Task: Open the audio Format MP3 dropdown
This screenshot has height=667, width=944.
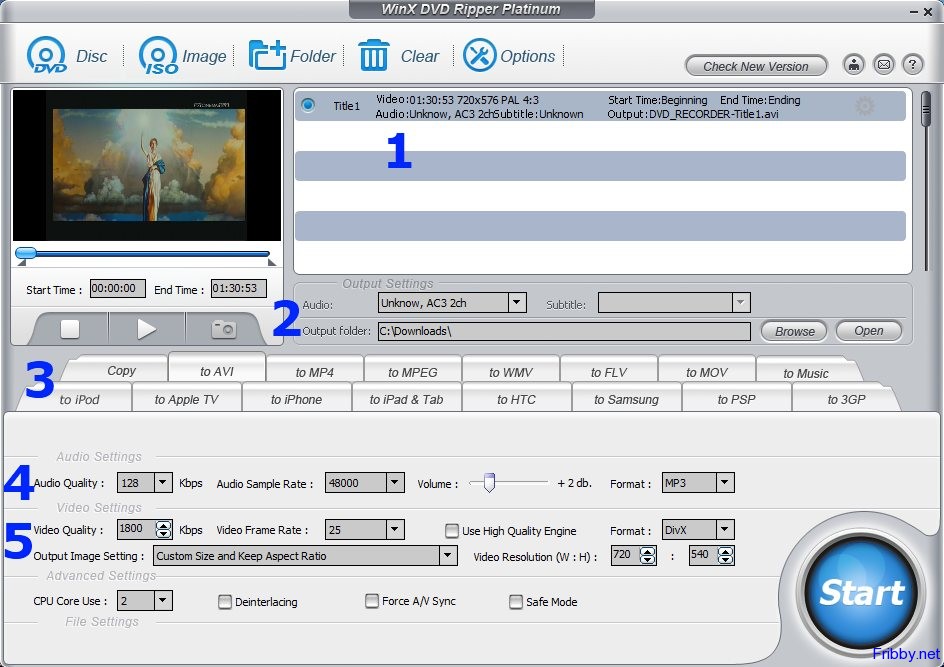Action: pos(725,482)
